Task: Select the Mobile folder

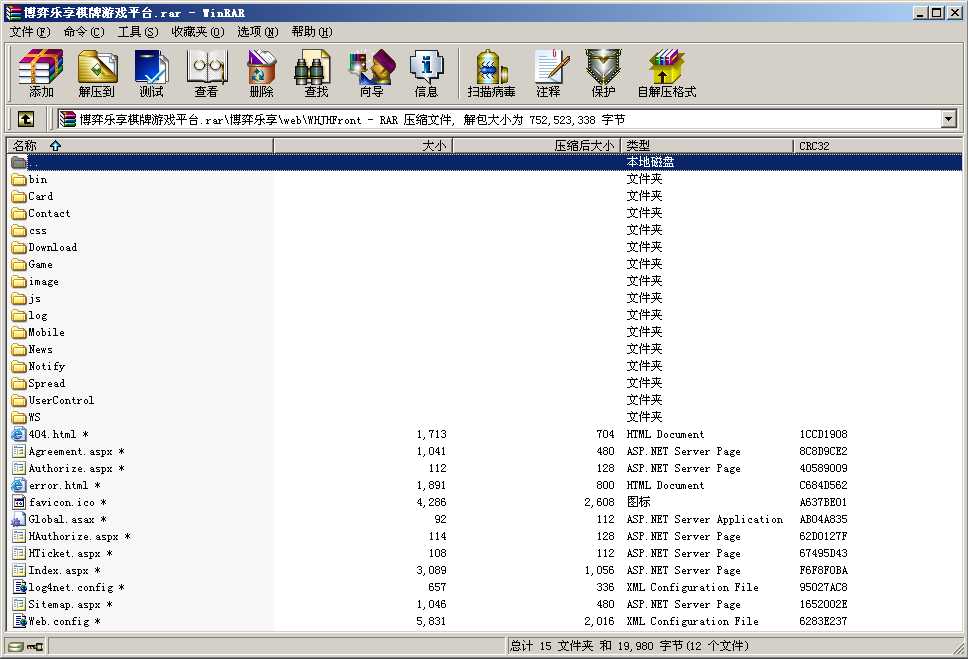Action: tap(38, 332)
